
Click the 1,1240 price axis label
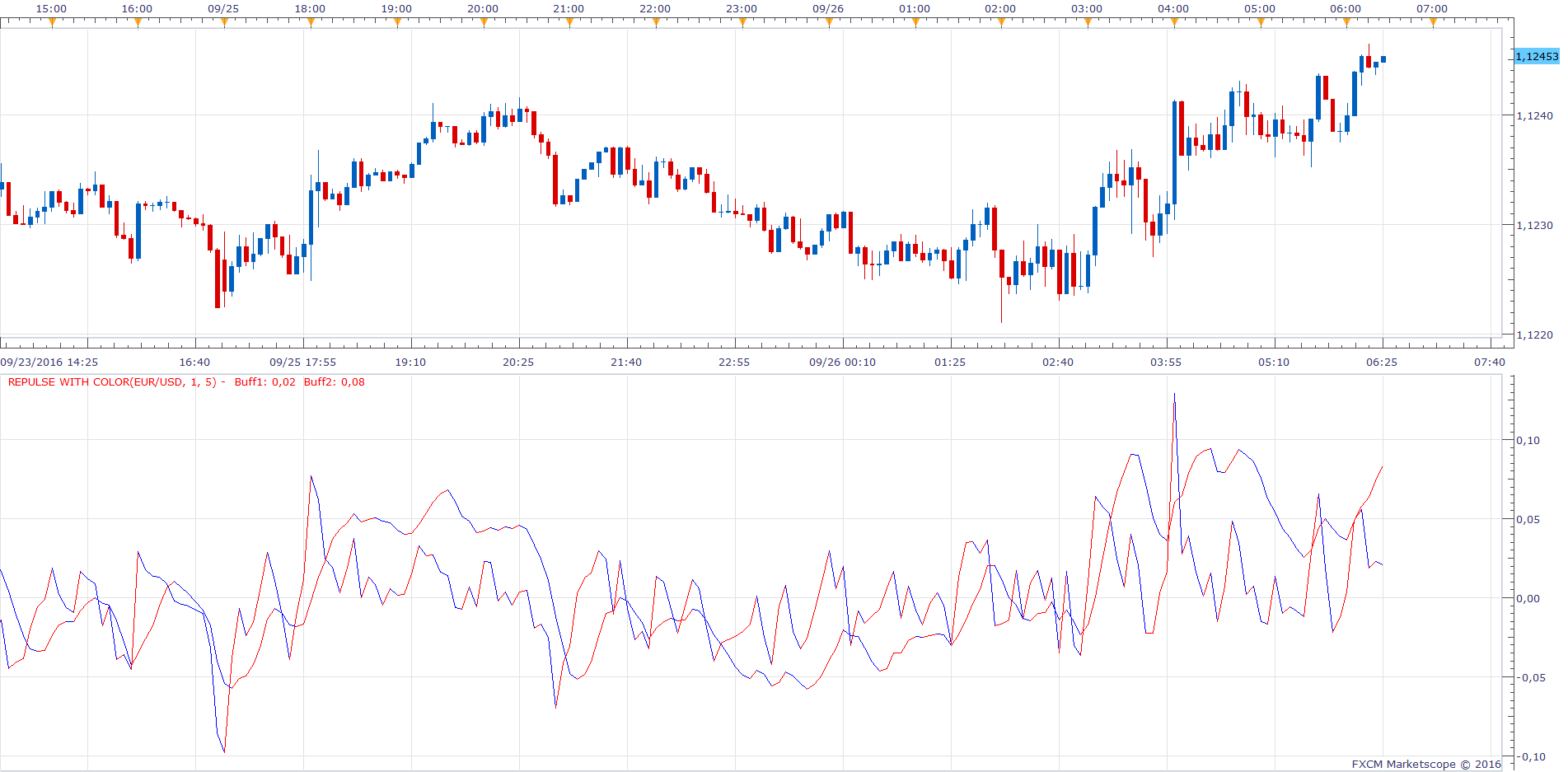[1534, 116]
